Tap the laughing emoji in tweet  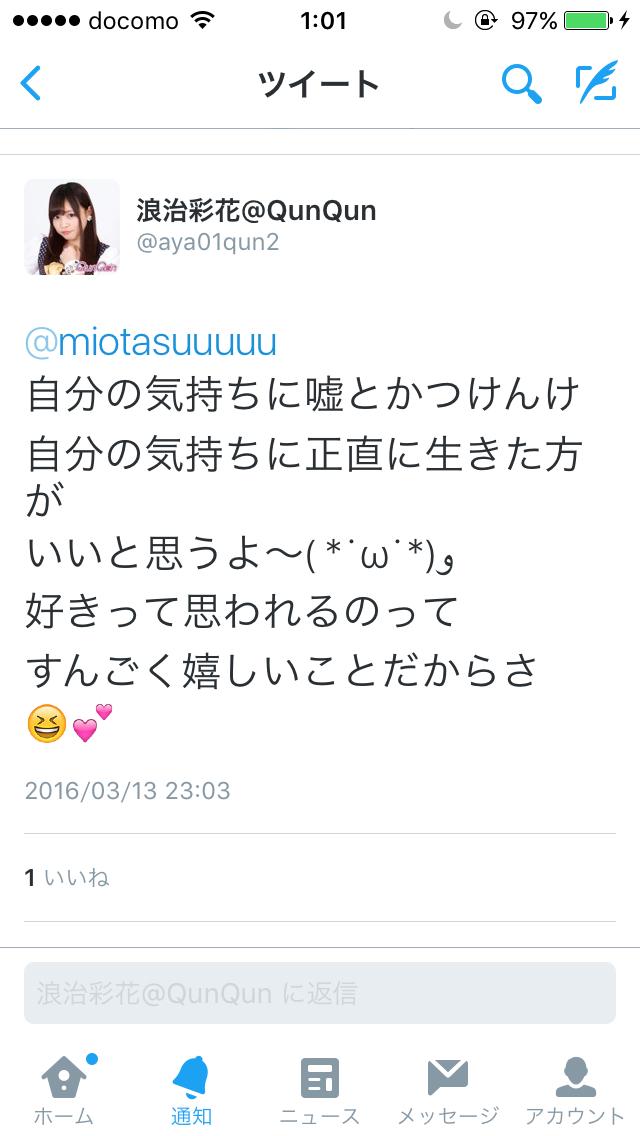point(46,724)
